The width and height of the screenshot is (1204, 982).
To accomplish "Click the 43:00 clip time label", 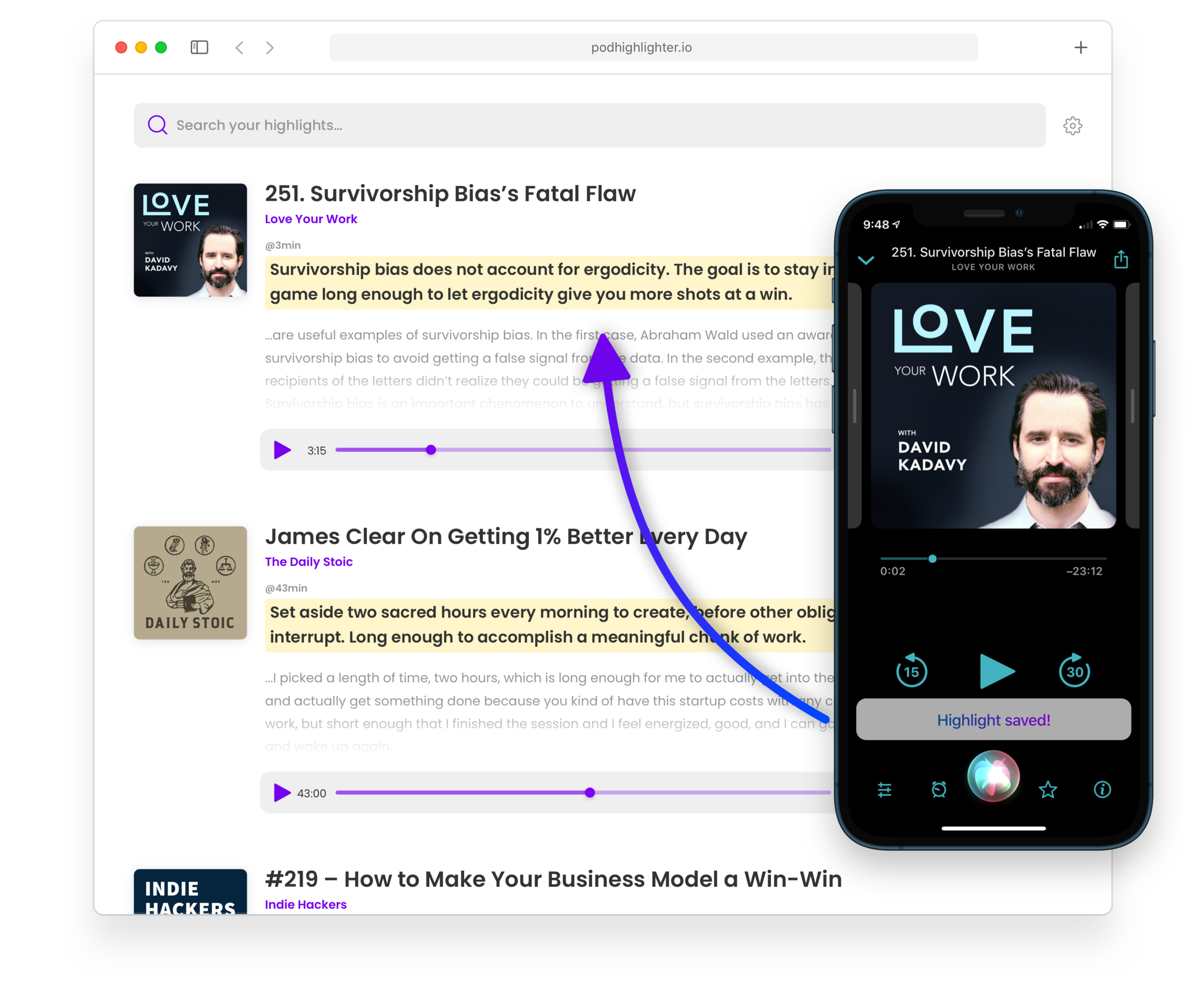I will [x=312, y=794].
